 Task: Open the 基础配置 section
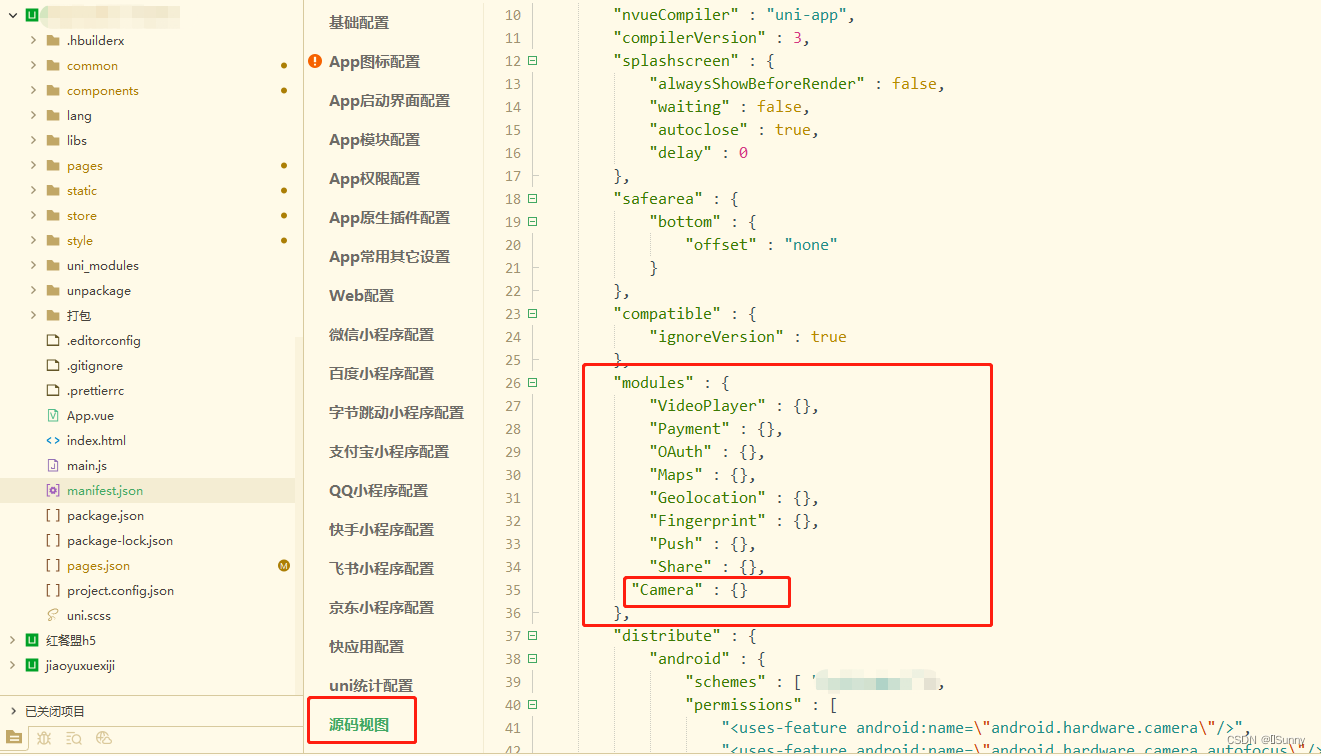click(359, 23)
